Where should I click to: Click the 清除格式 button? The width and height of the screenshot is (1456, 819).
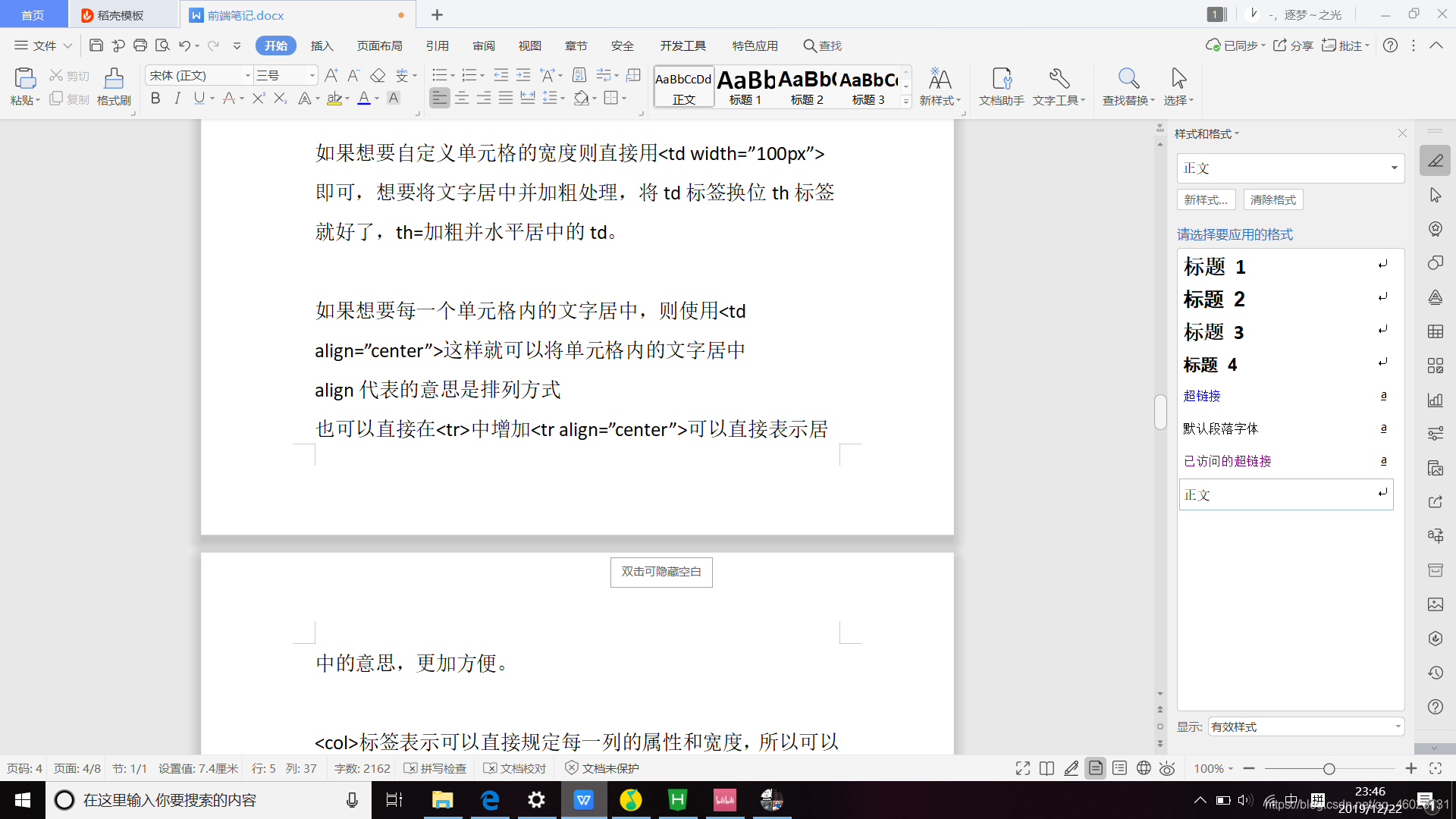click(1273, 199)
